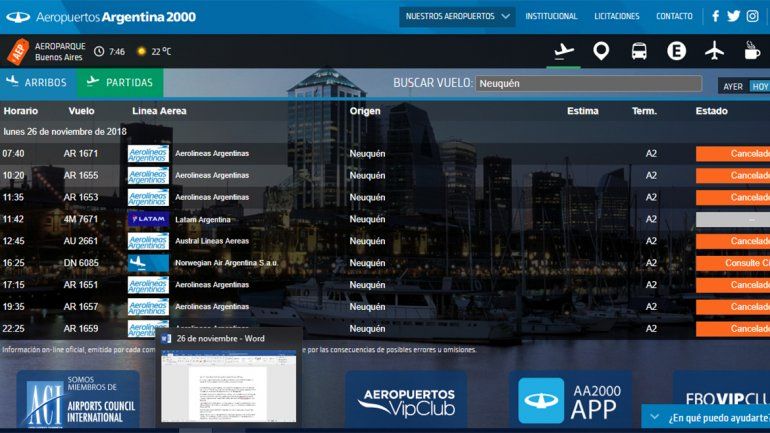Open the parking E icon
Viewport: 770px width, 433px height.
676,51
